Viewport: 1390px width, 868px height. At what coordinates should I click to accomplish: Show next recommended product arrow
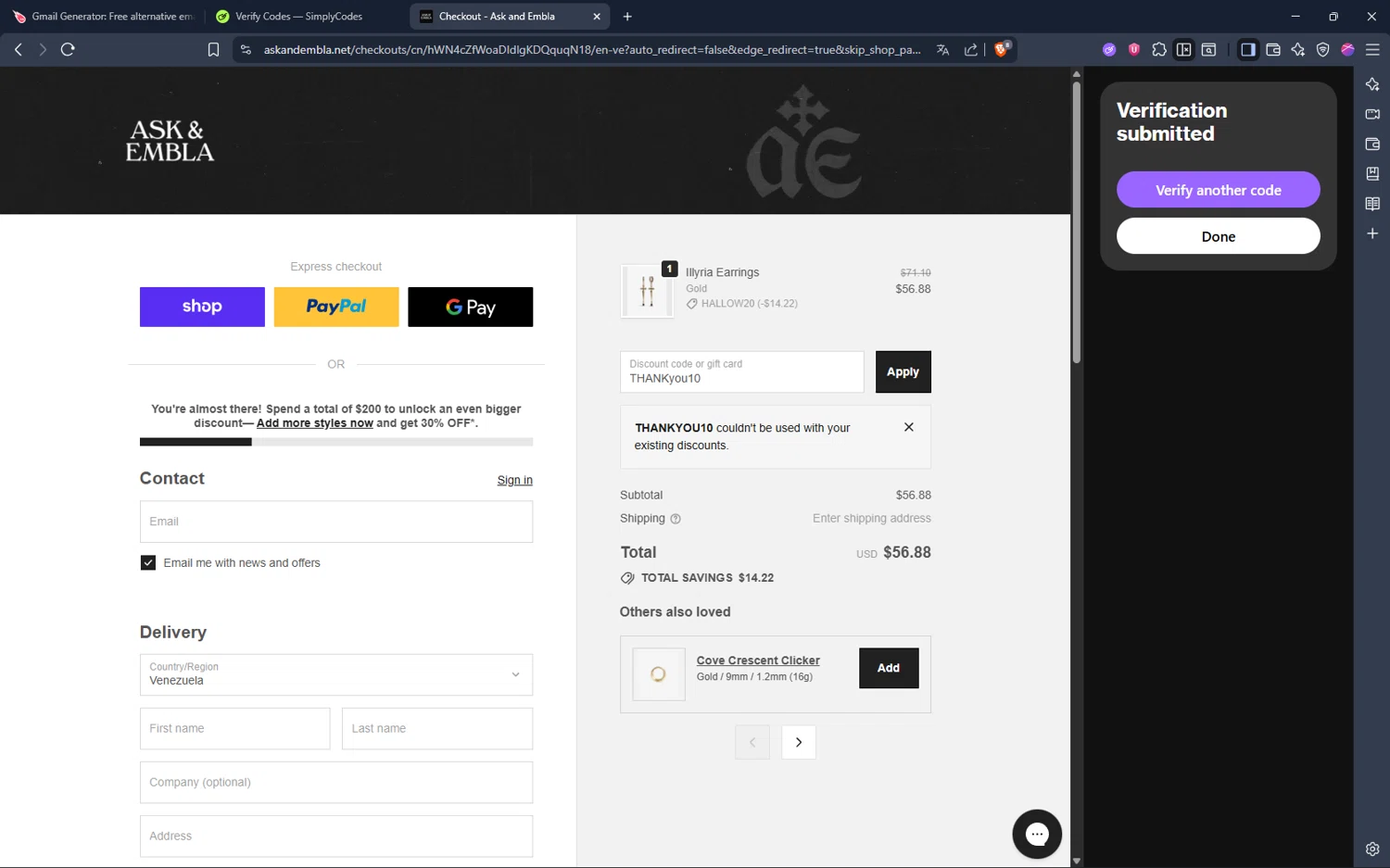coord(799,742)
